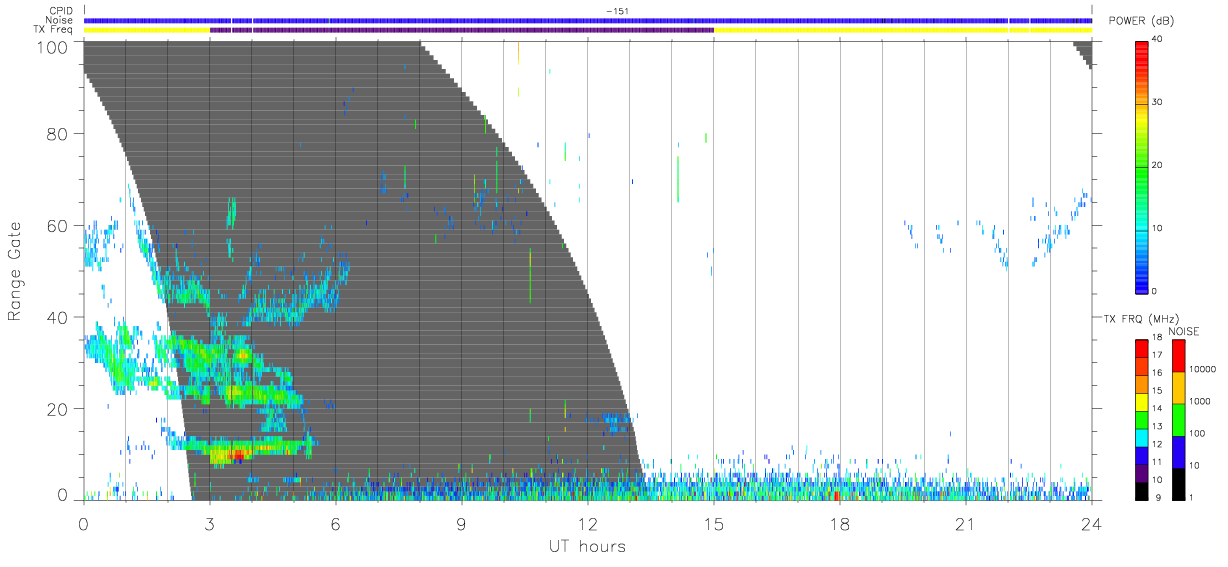Click the orange swatch in NOISE legend

tap(1179, 387)
